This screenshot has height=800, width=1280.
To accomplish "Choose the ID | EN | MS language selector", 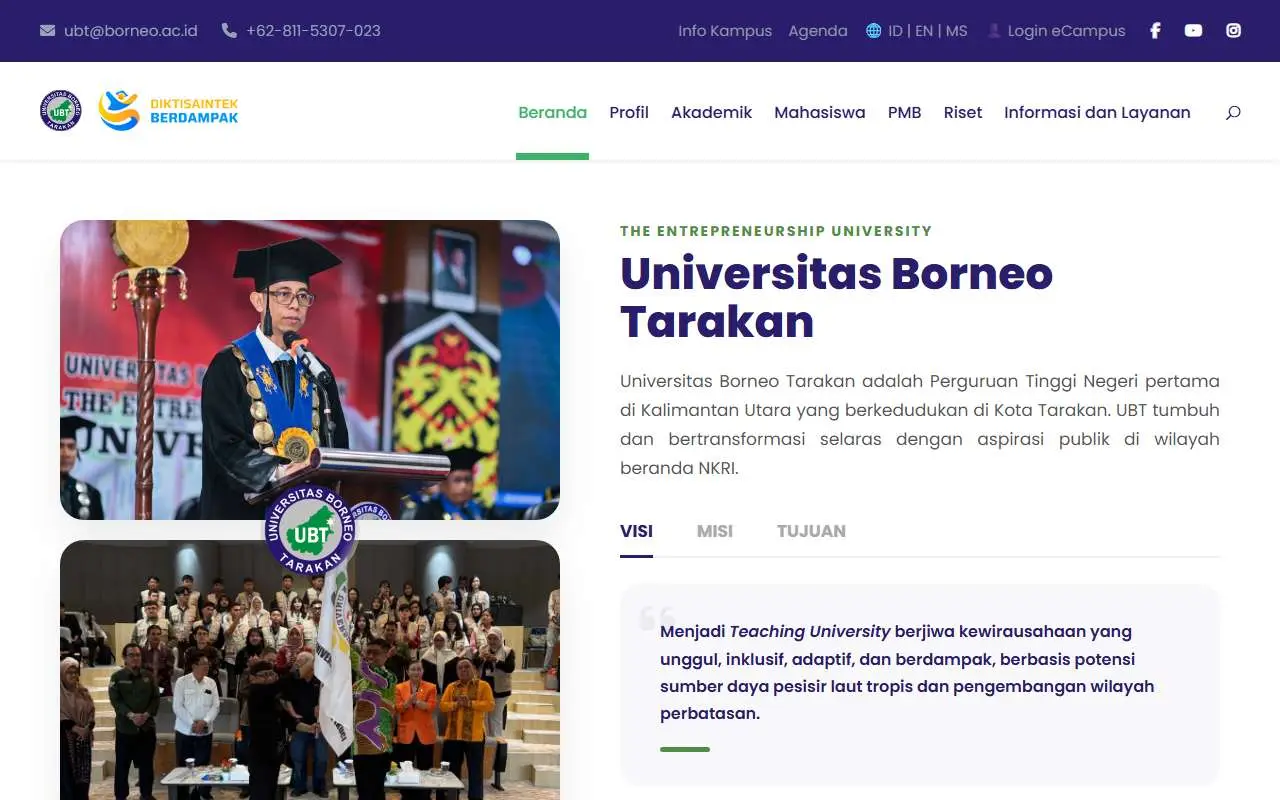I will point(928,31).
